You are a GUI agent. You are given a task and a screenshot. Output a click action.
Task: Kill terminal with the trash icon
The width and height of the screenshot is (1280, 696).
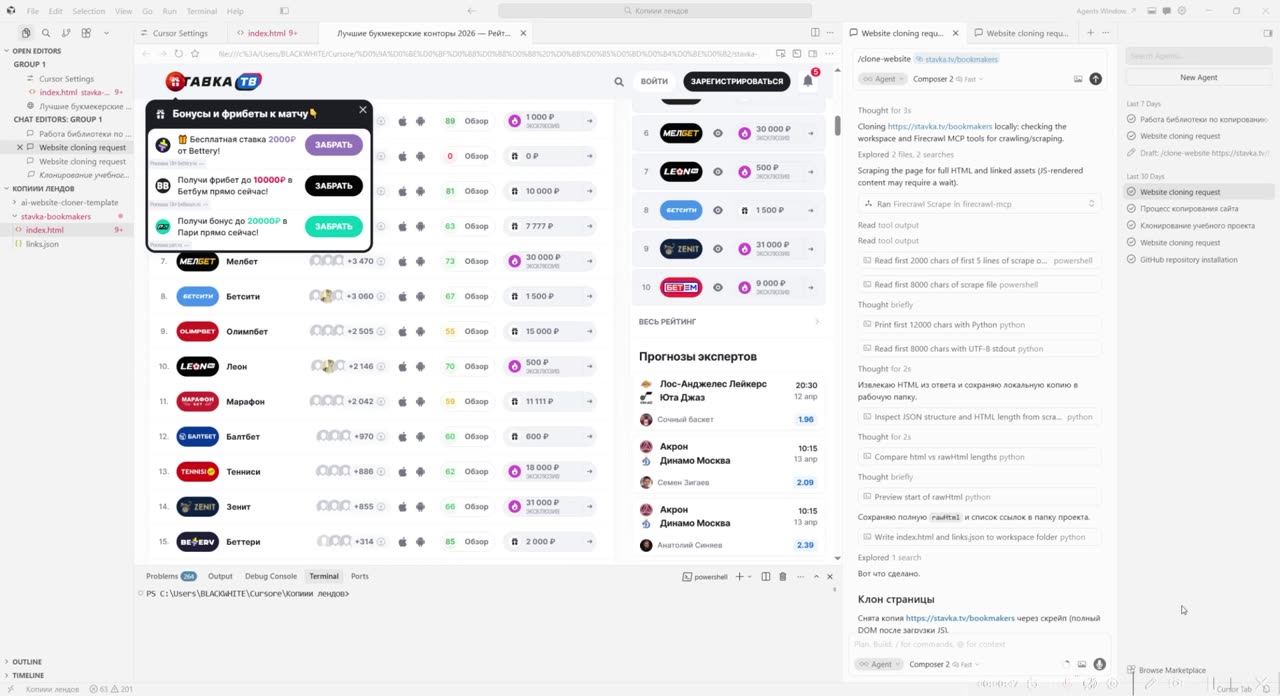point(783,577)
